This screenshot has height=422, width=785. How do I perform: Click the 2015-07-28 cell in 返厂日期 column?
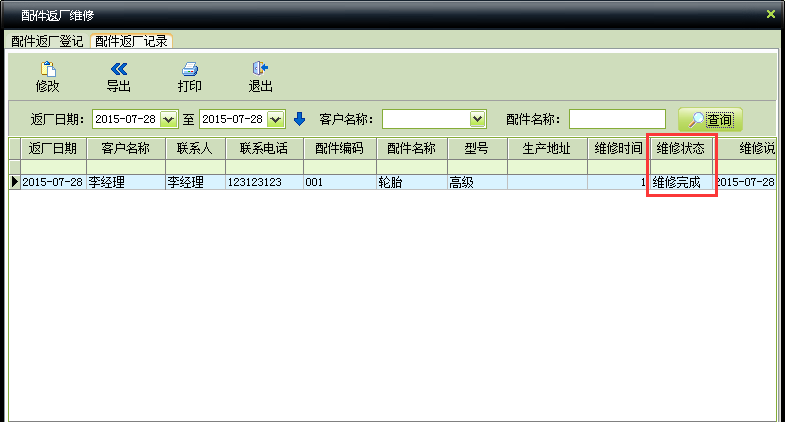point(53,182)
